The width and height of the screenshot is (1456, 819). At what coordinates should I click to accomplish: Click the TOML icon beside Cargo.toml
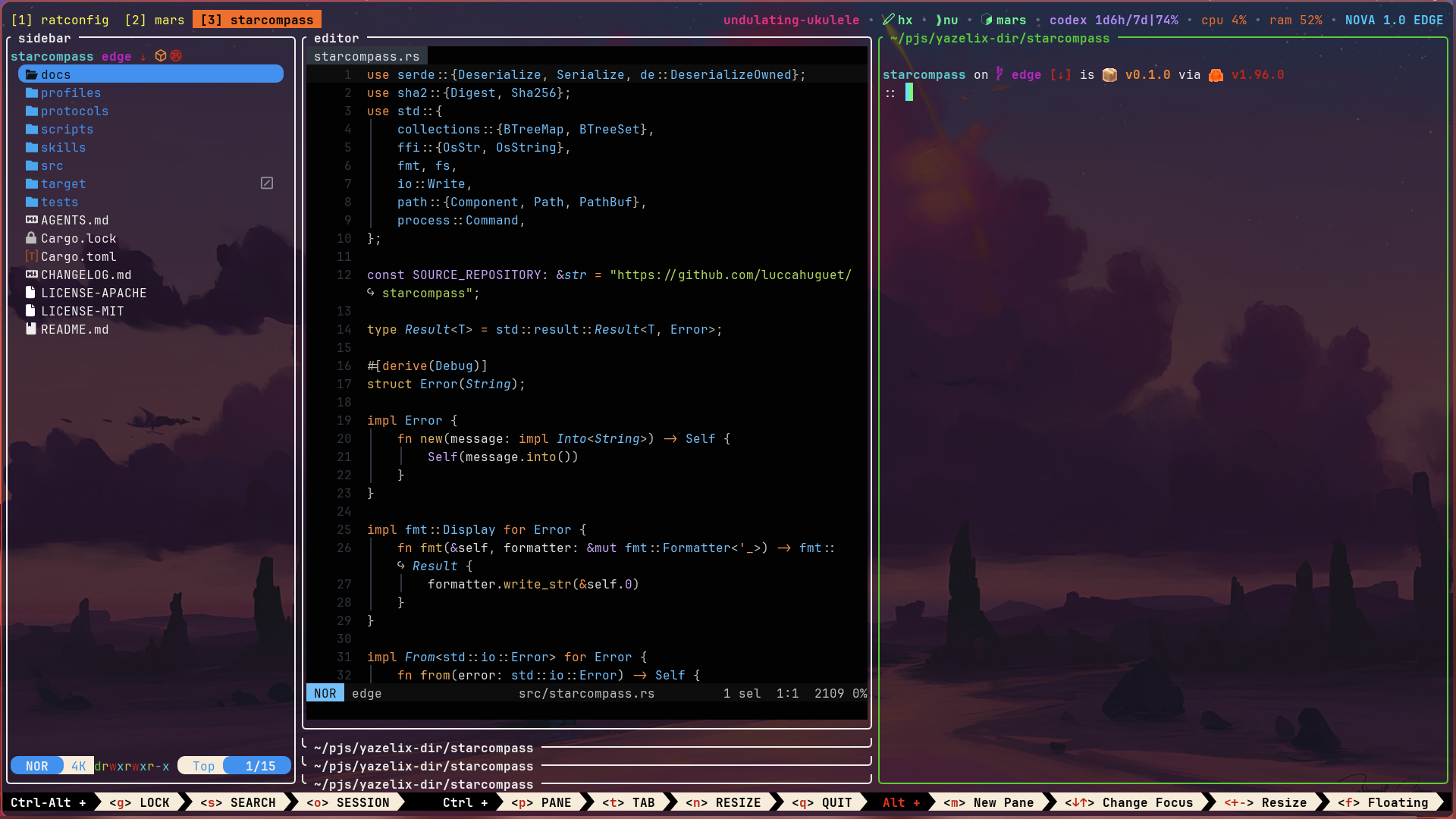[31, 256]
